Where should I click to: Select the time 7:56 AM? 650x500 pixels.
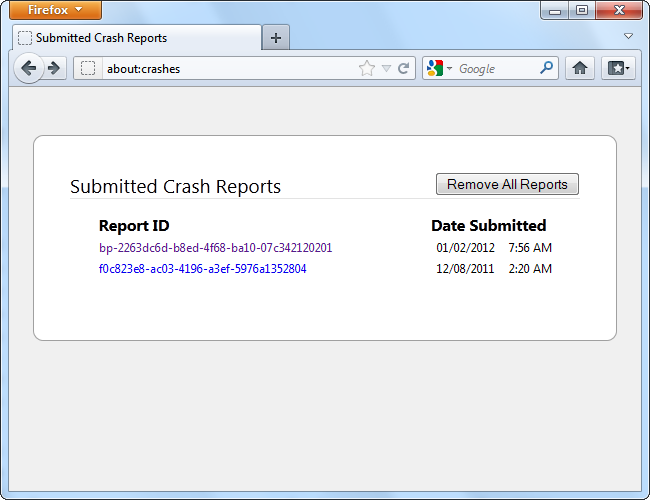(x=530, y=248)
